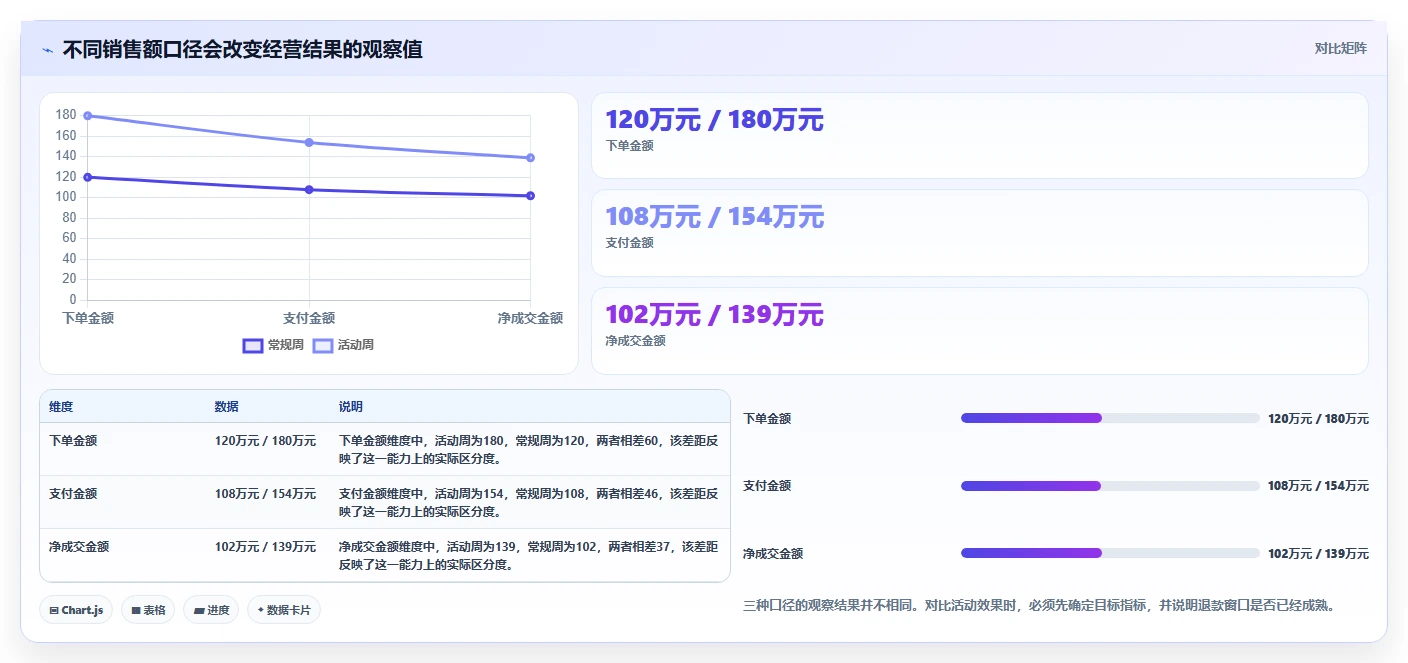The width and height of the screenshot is (1408, 663).
Task: Click the 120万元 / 180万元 data card value
Action: 714,120
